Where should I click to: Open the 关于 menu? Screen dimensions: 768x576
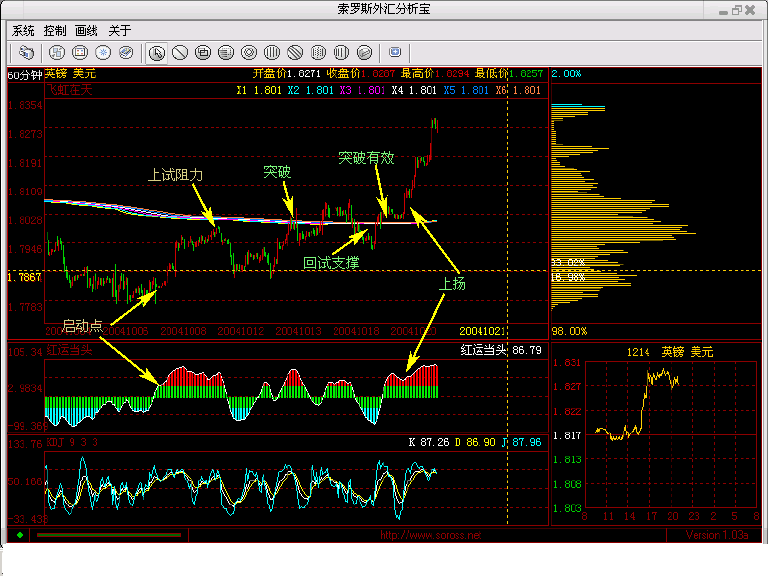[x=119, y=30]
